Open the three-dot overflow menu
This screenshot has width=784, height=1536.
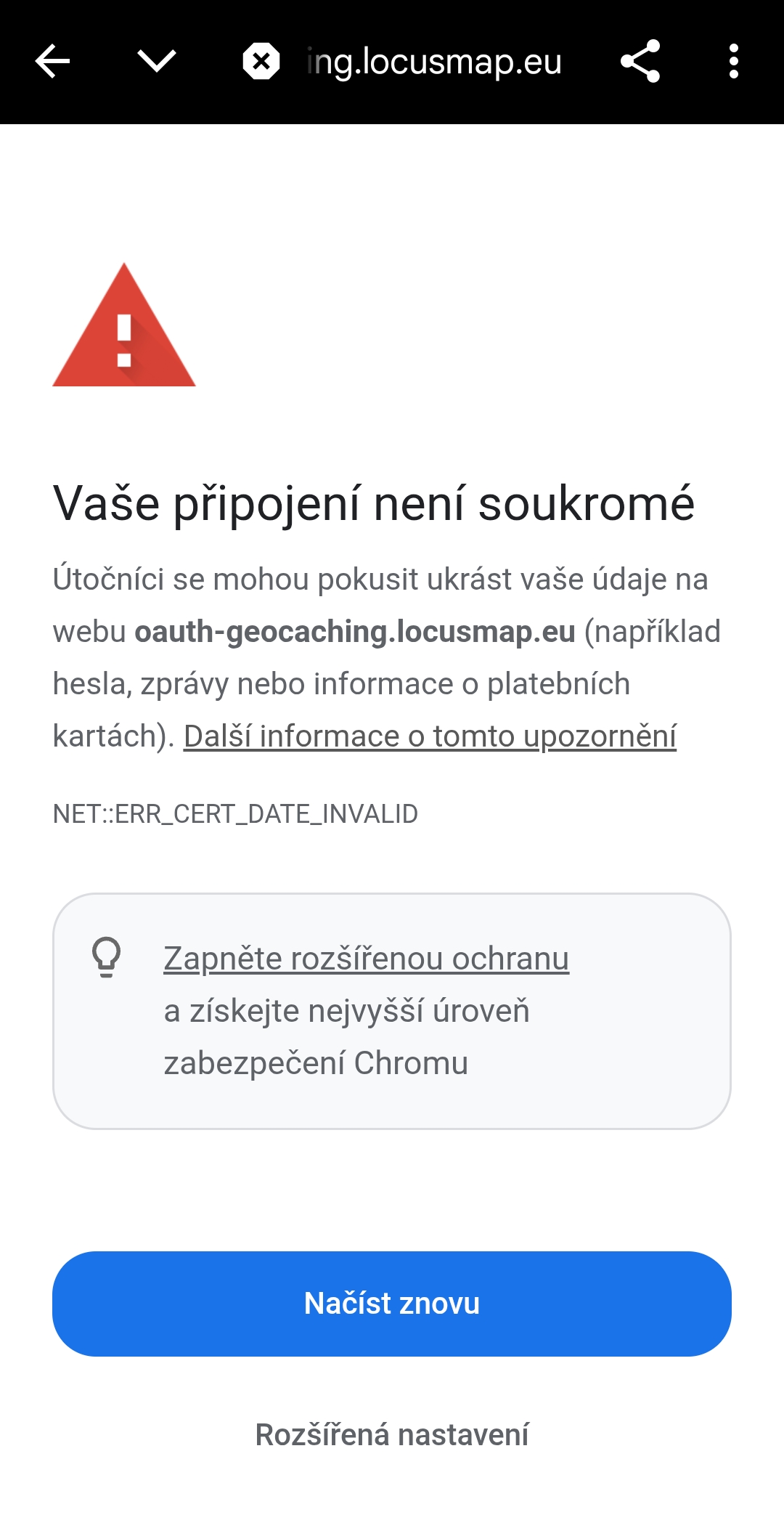tap(733, 62)
